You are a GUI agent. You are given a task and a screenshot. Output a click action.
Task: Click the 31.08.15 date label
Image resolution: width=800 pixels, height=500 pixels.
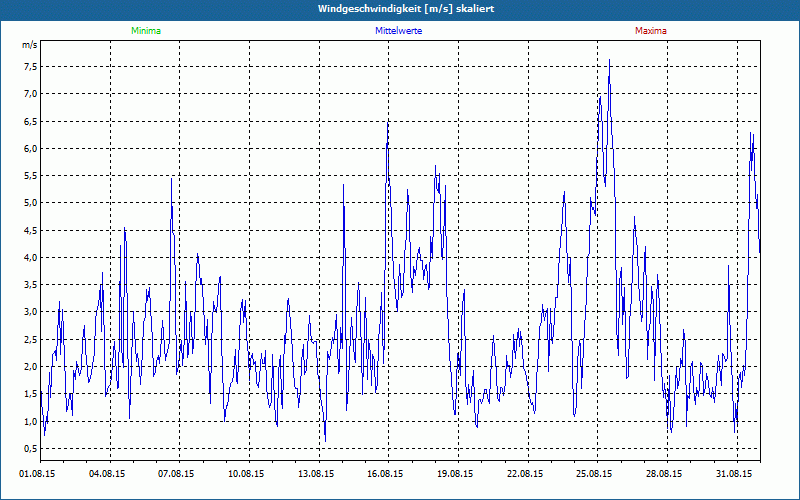coord(734,474)
